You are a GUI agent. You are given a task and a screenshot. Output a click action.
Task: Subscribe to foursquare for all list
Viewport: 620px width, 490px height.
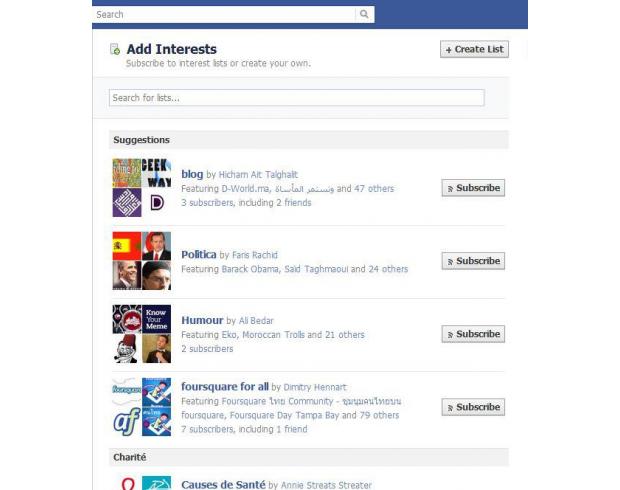pos(473,407)
